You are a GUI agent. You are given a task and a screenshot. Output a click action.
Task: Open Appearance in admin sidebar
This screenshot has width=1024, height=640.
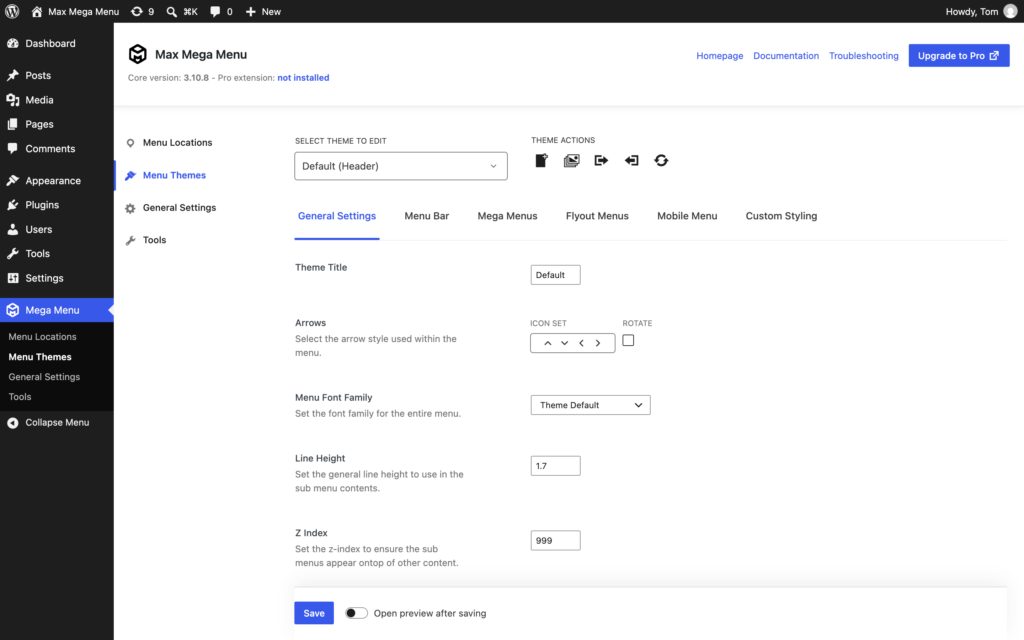[53, 180]
